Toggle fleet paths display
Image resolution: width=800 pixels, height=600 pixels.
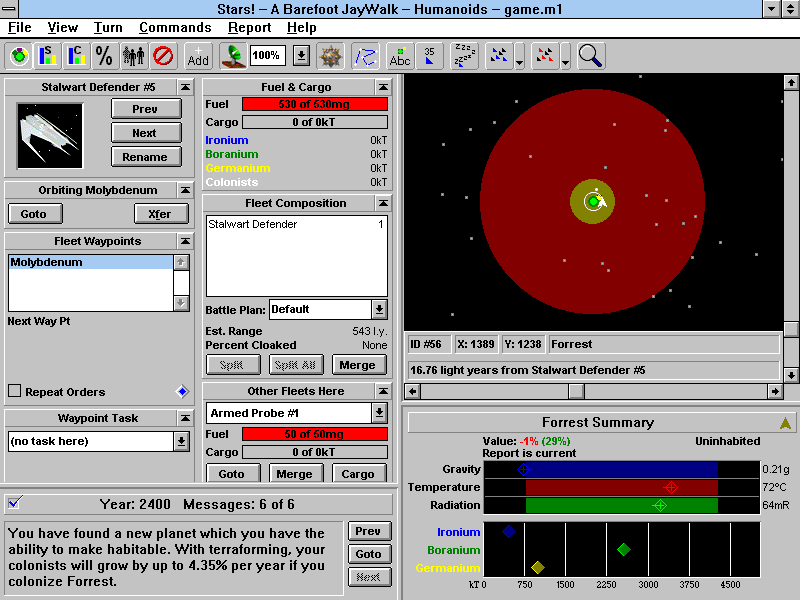click(x=365, y=56)
